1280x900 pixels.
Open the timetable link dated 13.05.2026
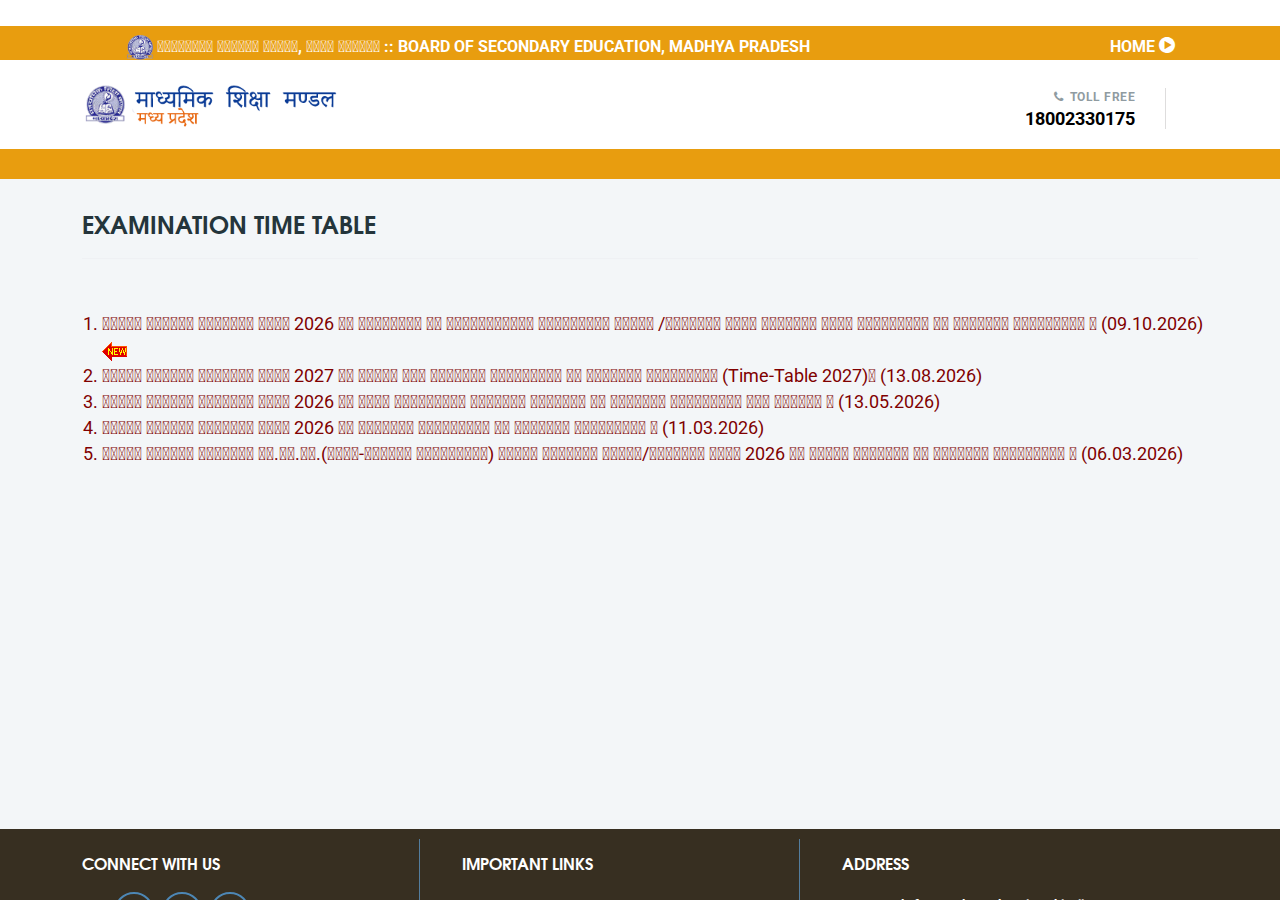coord(521,402)
